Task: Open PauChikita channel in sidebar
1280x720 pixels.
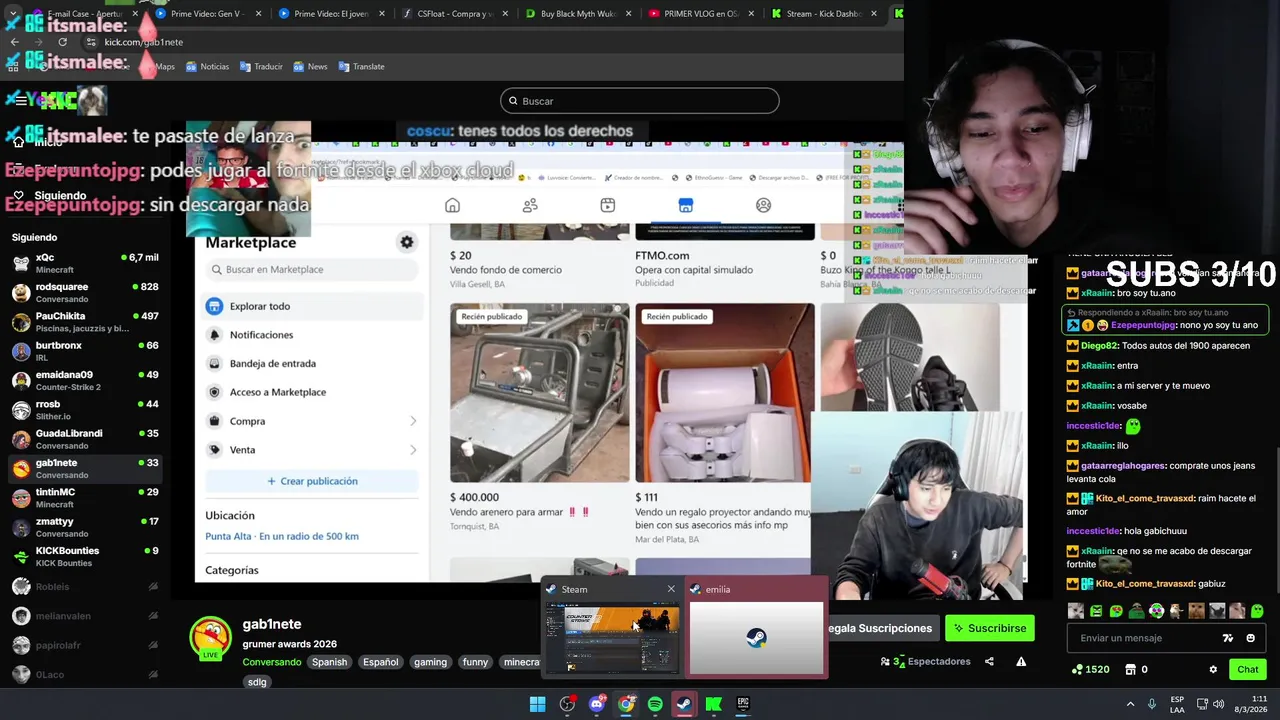Action: point(85,322)
